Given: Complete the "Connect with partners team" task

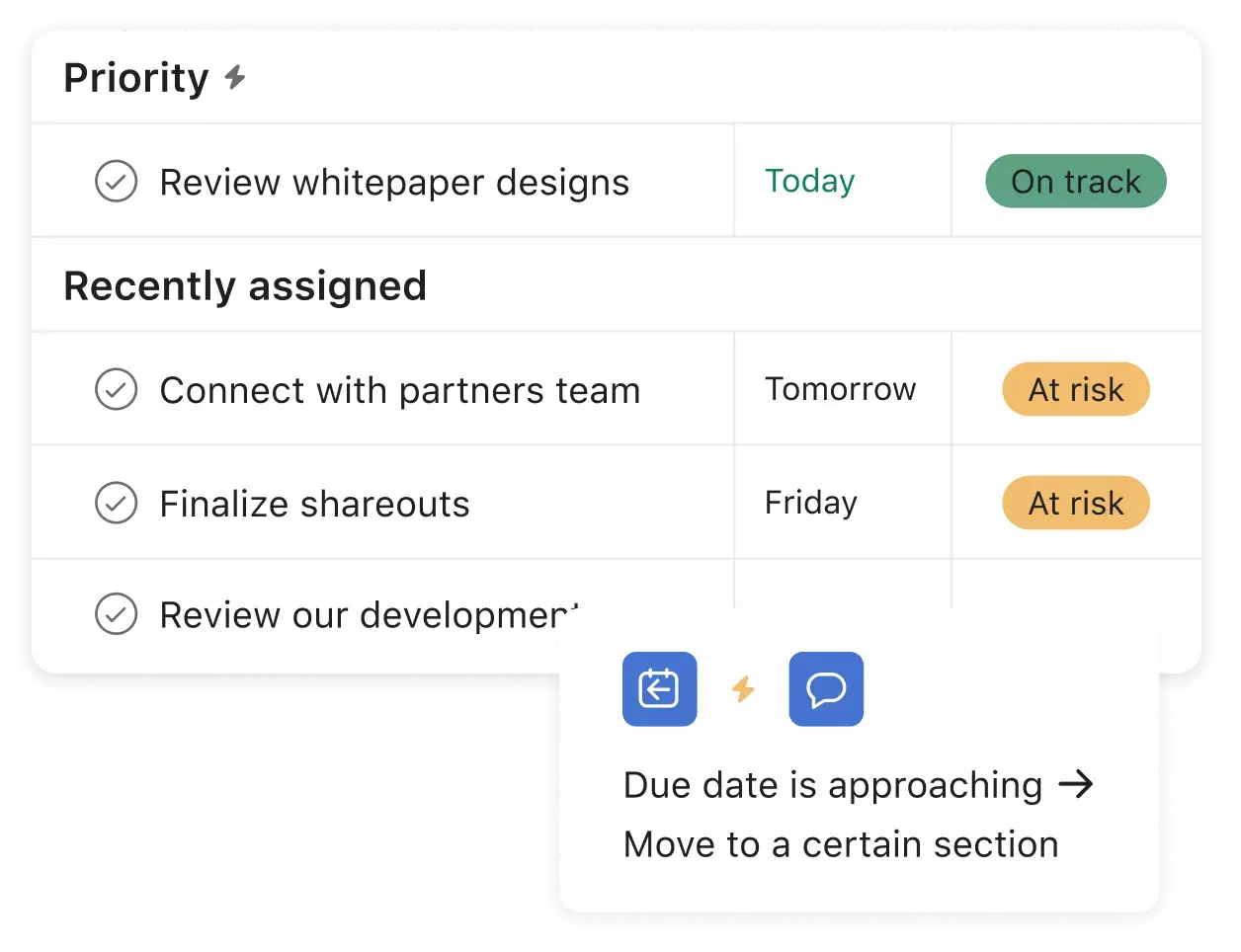Looking at the screenshot, I should (116, 389).
